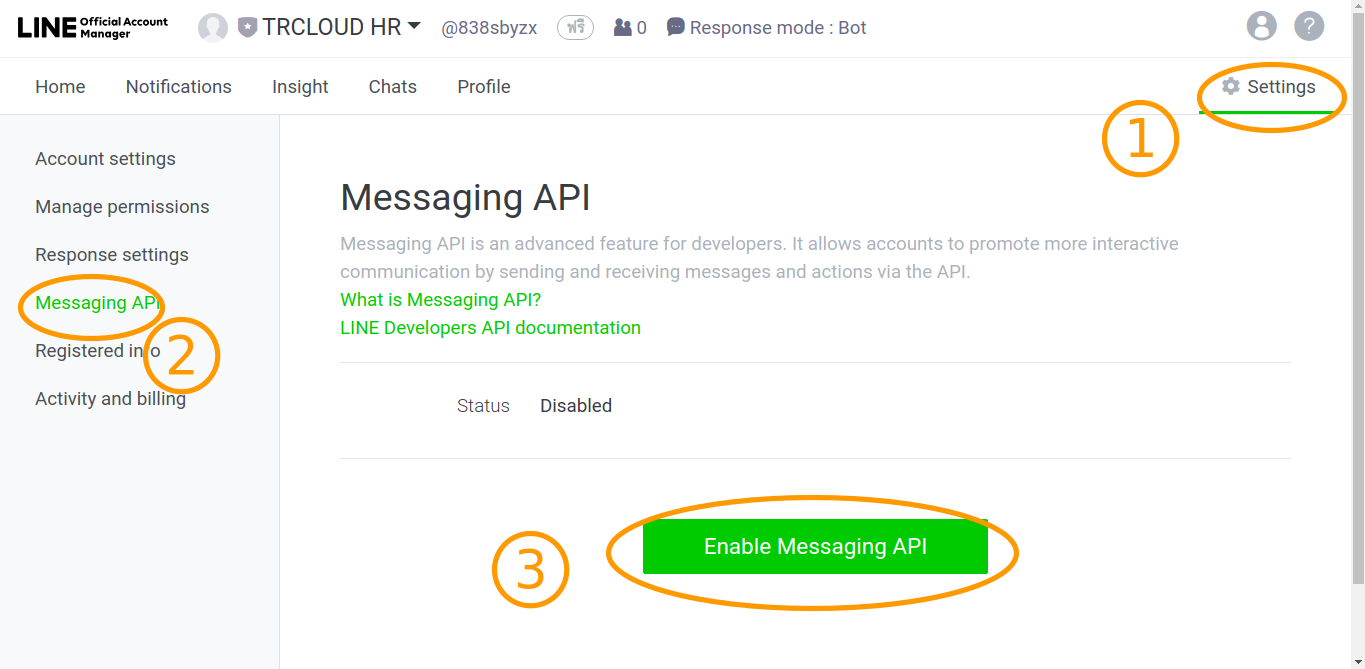Open the What is Messaging API? link
This screenshot has height=669, width=1365.
[x=441, y=300]
